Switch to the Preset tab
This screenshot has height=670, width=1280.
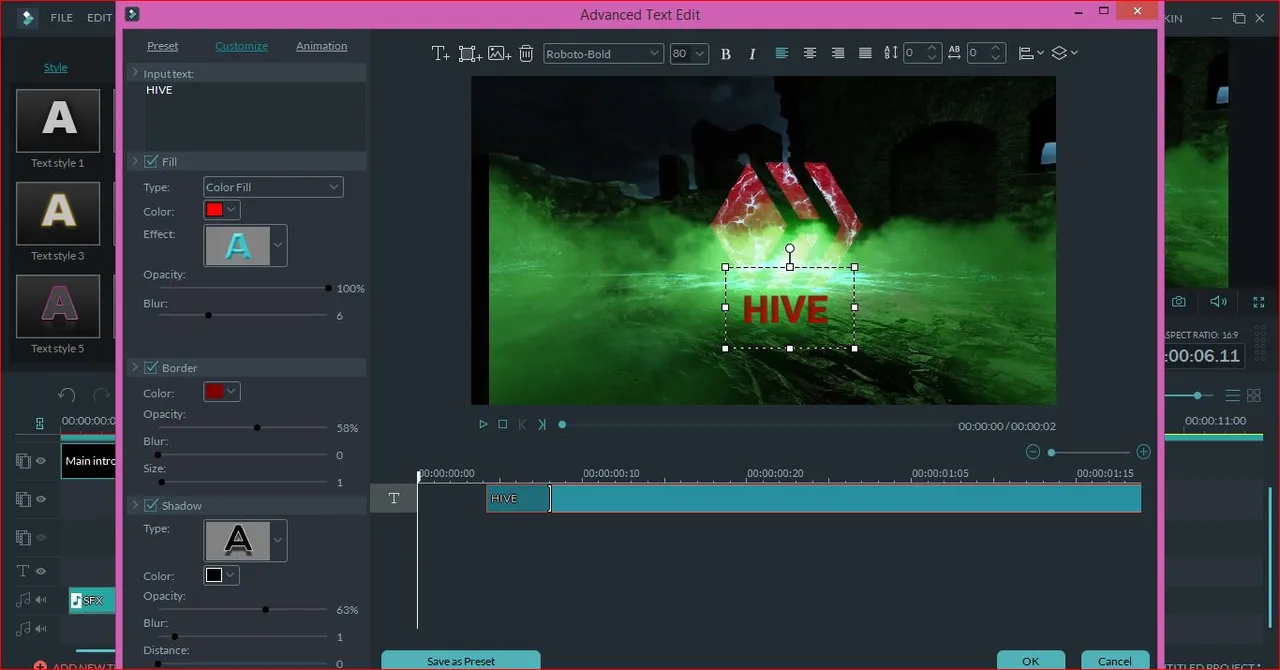point(163,46)
